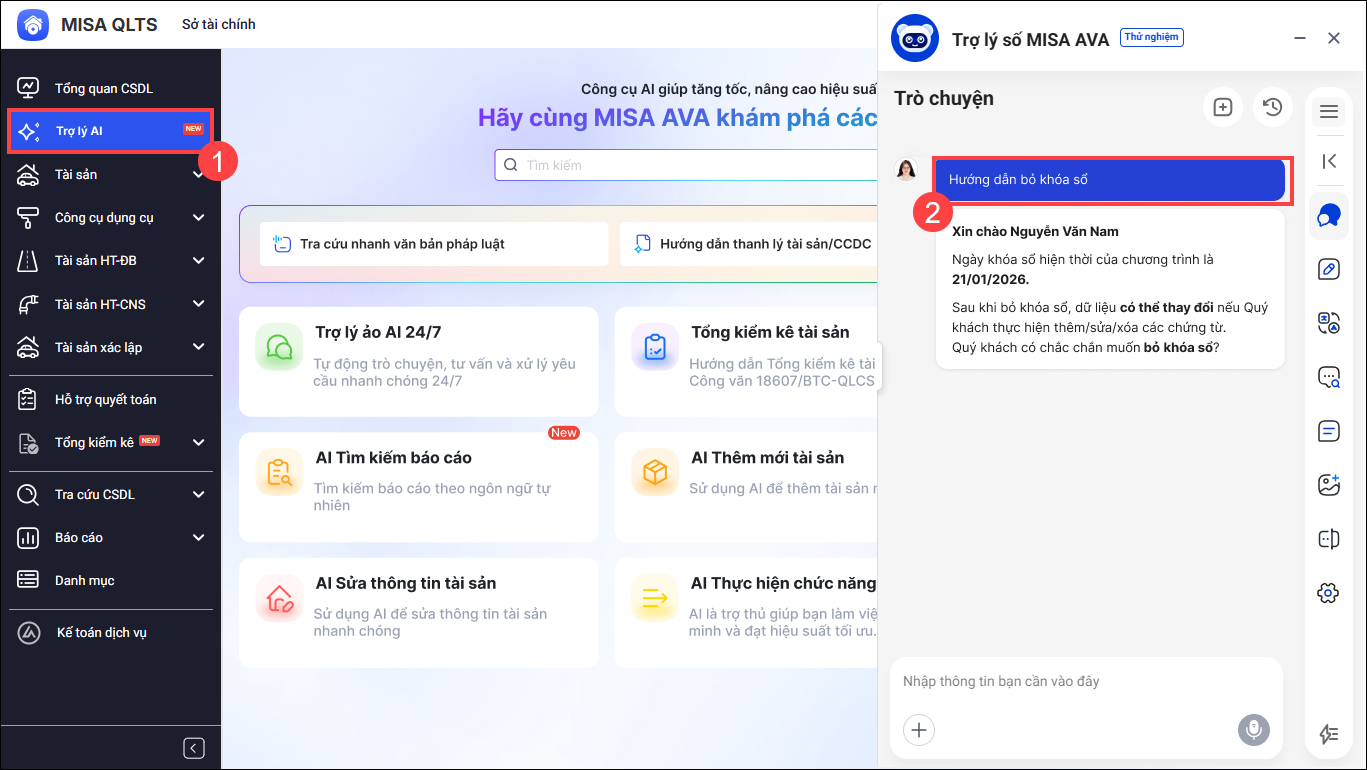Screen dimensions: 1367x770
Task: Click the Danh mục list icon
Action: pos(28,580)
